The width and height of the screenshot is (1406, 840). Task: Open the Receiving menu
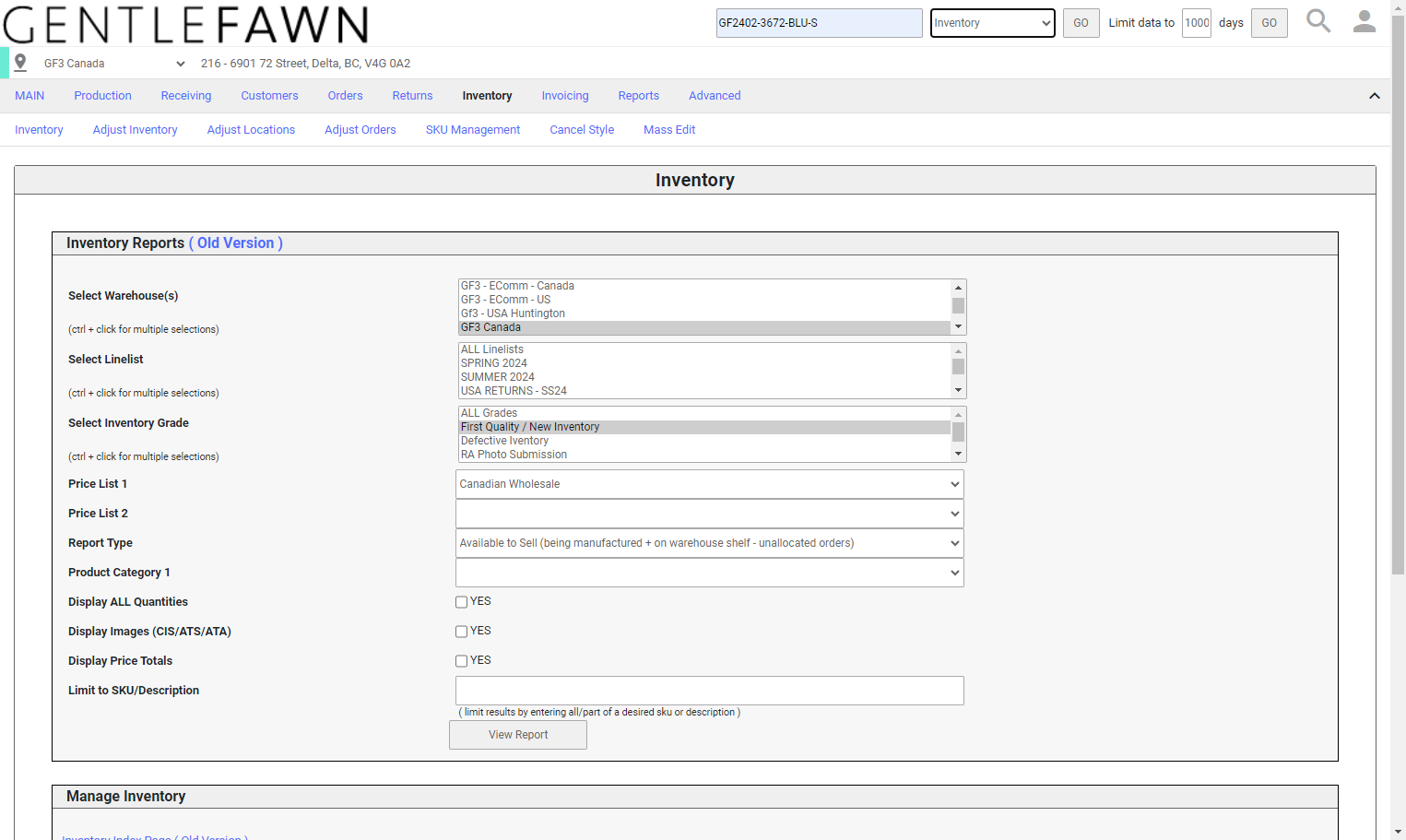coord(186,96)
